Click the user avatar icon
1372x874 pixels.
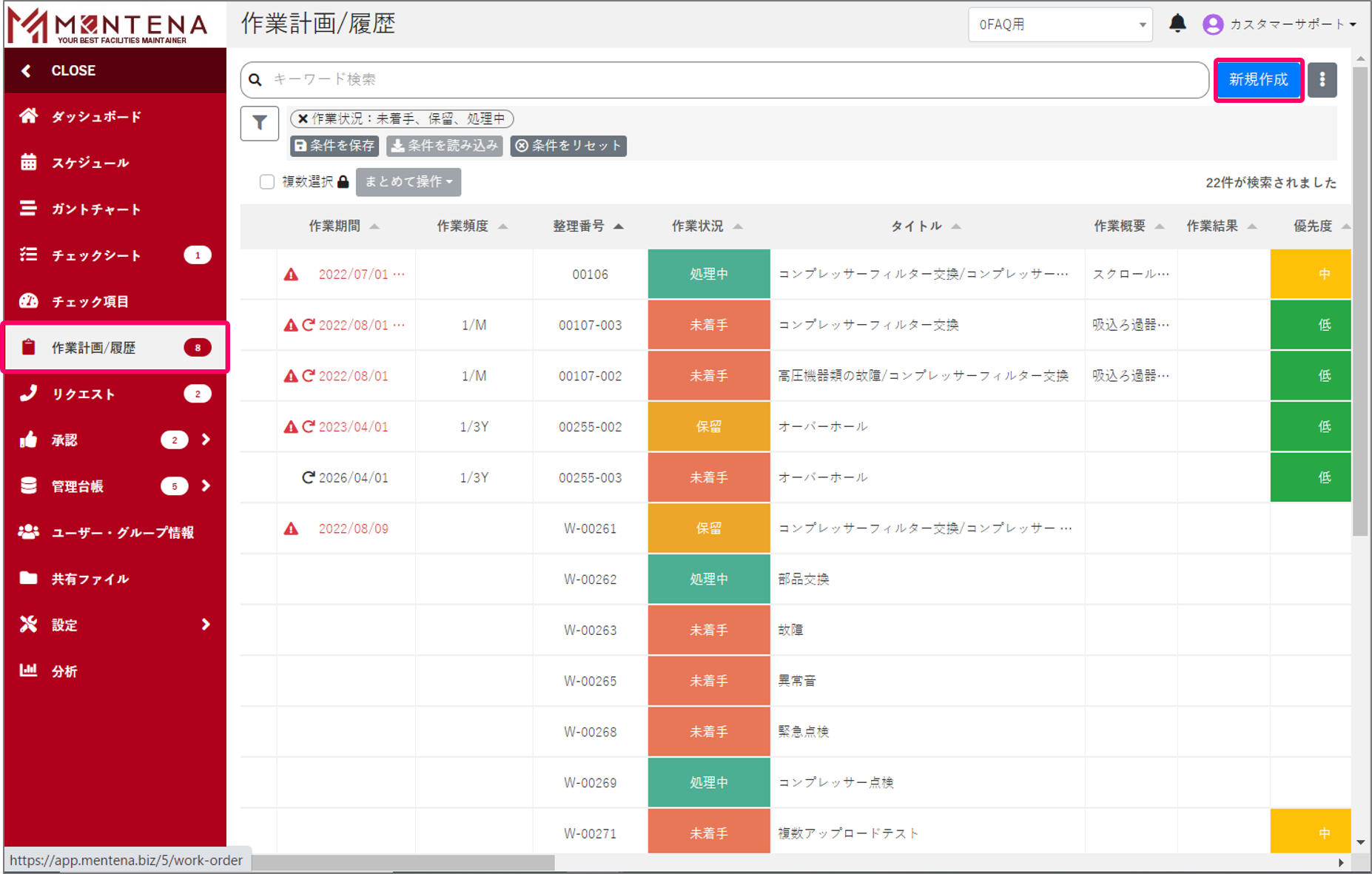coord(1213,24)
